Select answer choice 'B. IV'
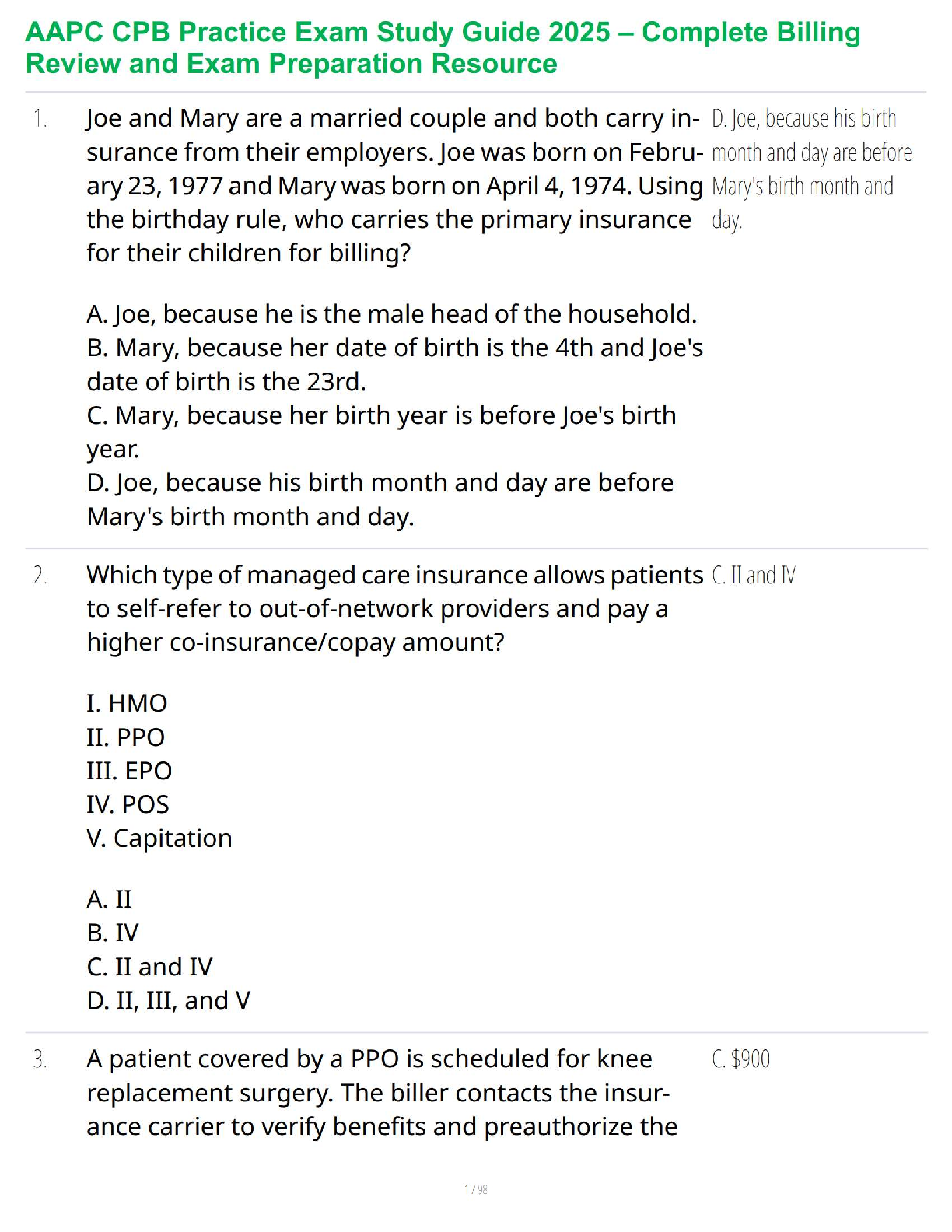The width and height of the screenshot is (952, 1232). [x=113, y=933]
